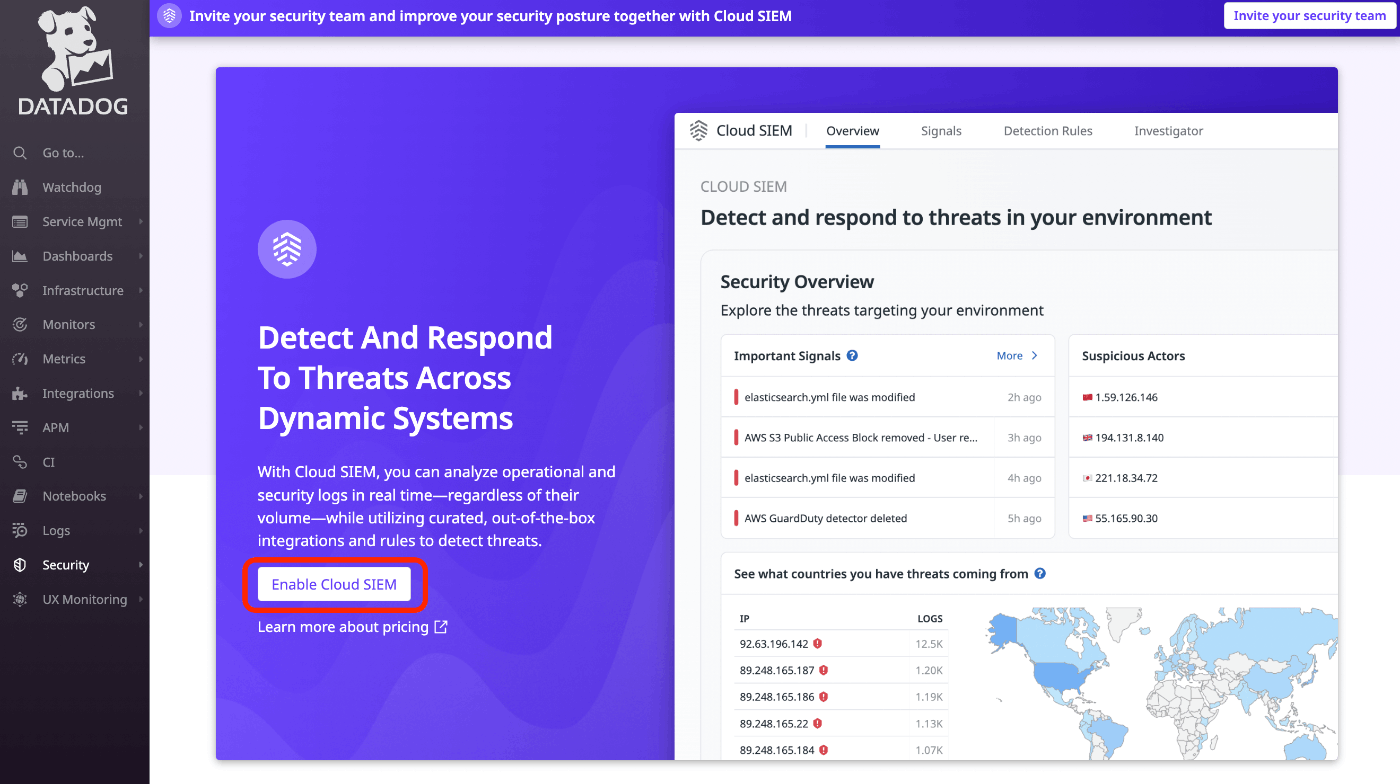Click the alert icon beside 89.248.165.187
This screenshot has height=784, width=1400.
tap(823, 670)
